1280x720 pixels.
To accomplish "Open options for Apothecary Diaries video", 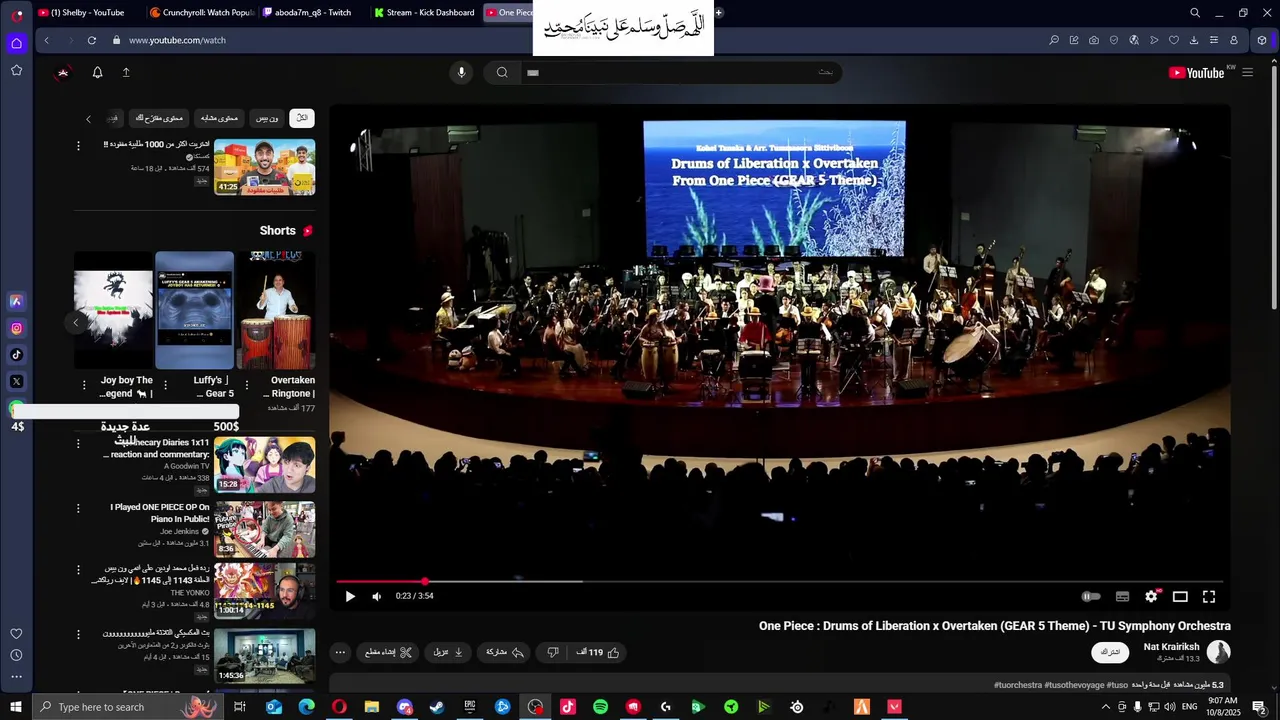I will (78, 443).
